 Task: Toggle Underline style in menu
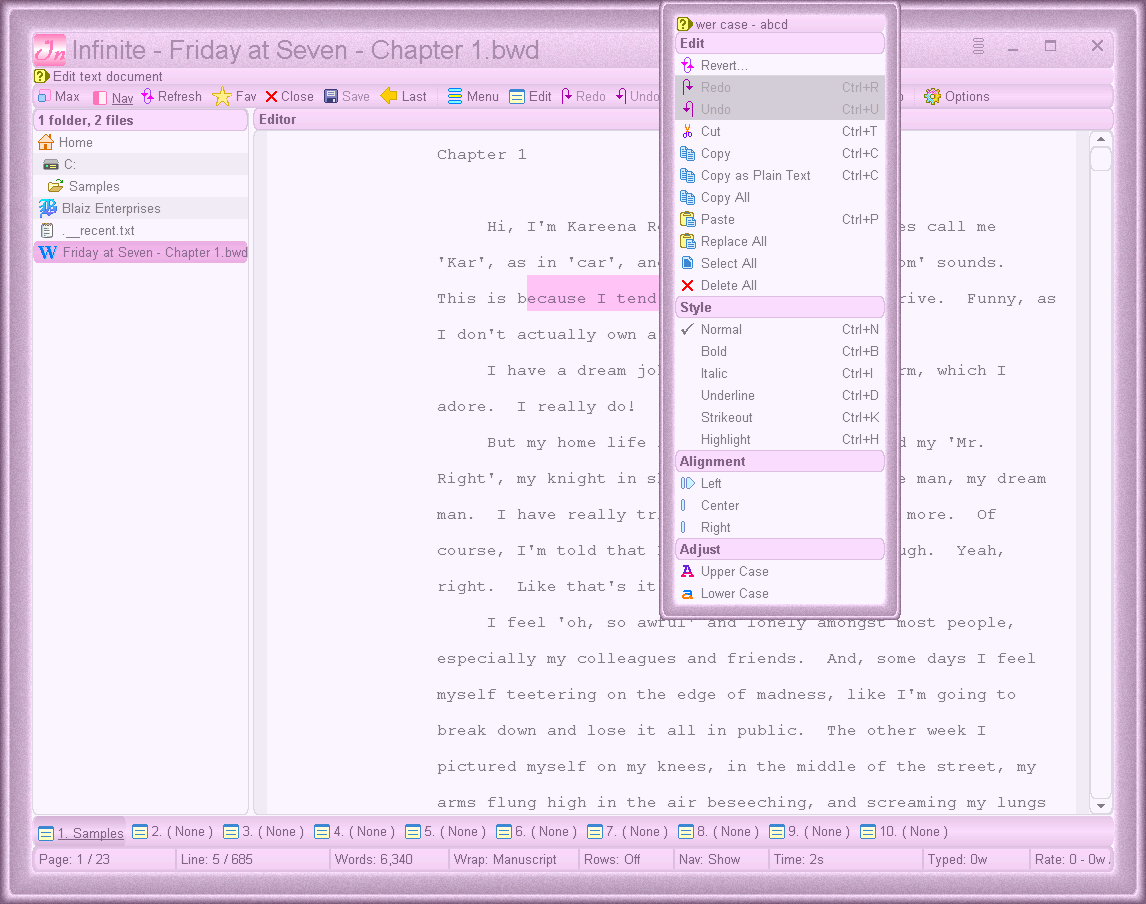tap(780, 395)
